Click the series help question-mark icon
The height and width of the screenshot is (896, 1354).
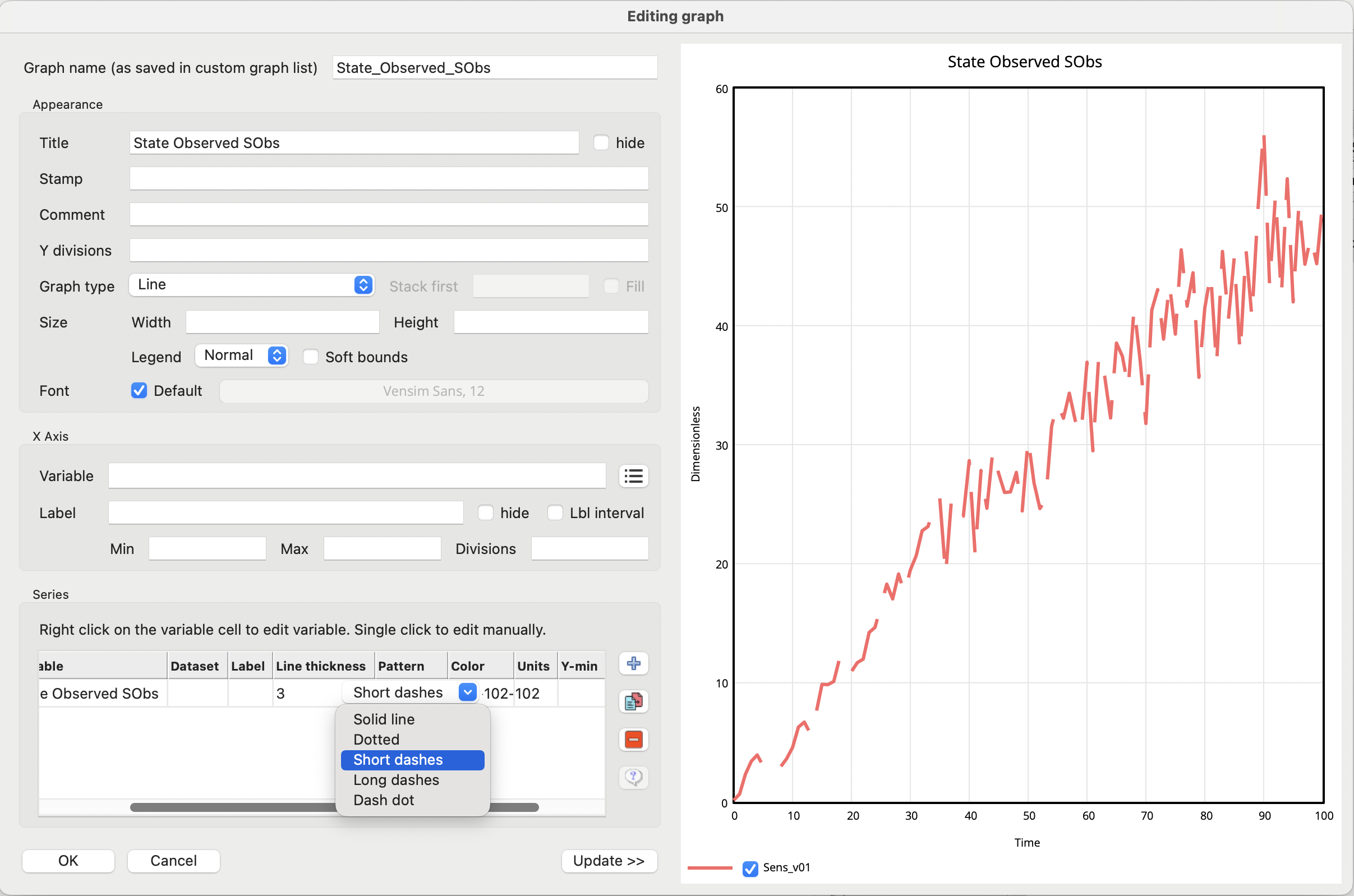(x=633, y=777)
